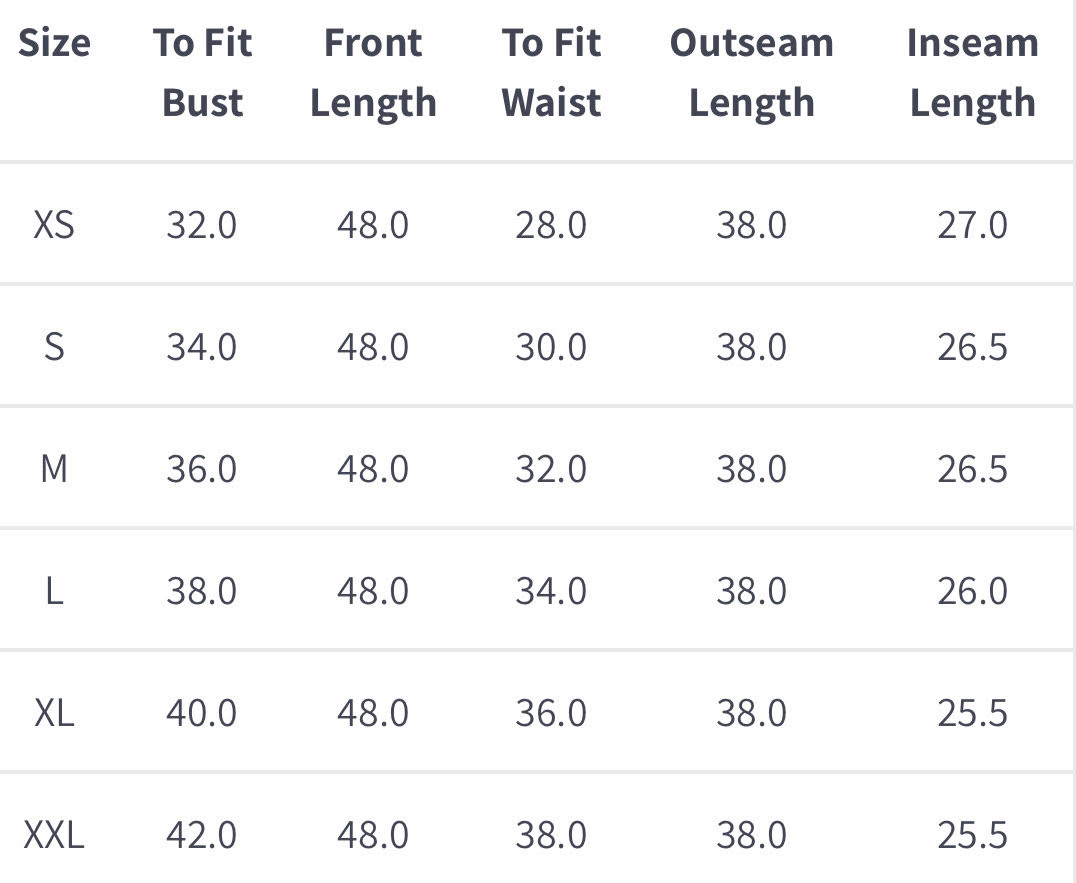Click the 36.0 bust value for M
Screen dimensions: 1076x883
(202, 469)
